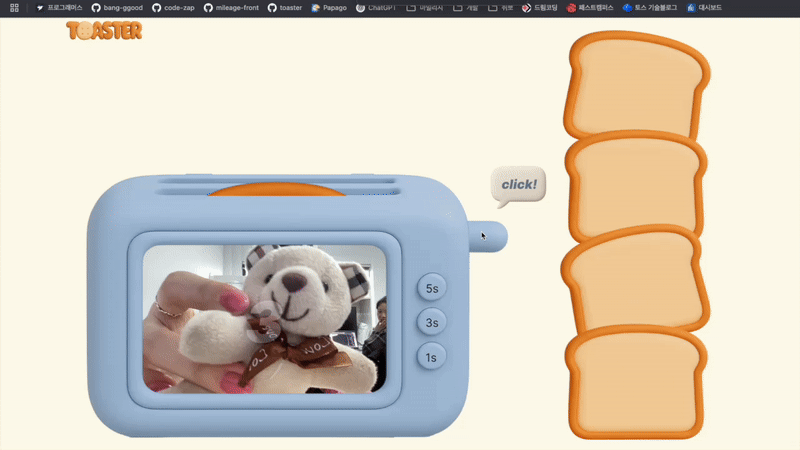Viewport: 800px width, 450px height.
Task: Select the 3s timer button
Action: tap(432, 322)
